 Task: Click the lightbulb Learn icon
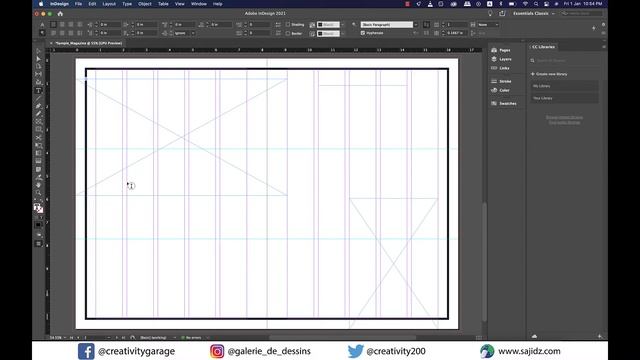pyautogui.click(x=490, y=13)
